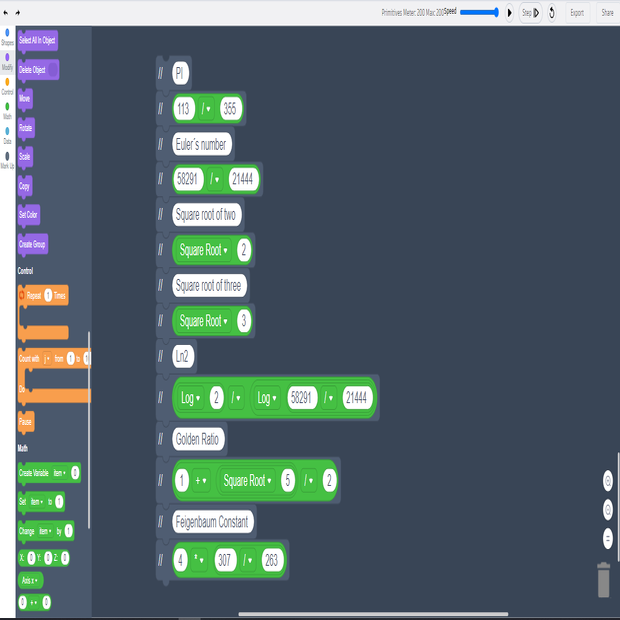Fit the workspace to the screen
Screen dimensions: 620x620
pos(607,538)
